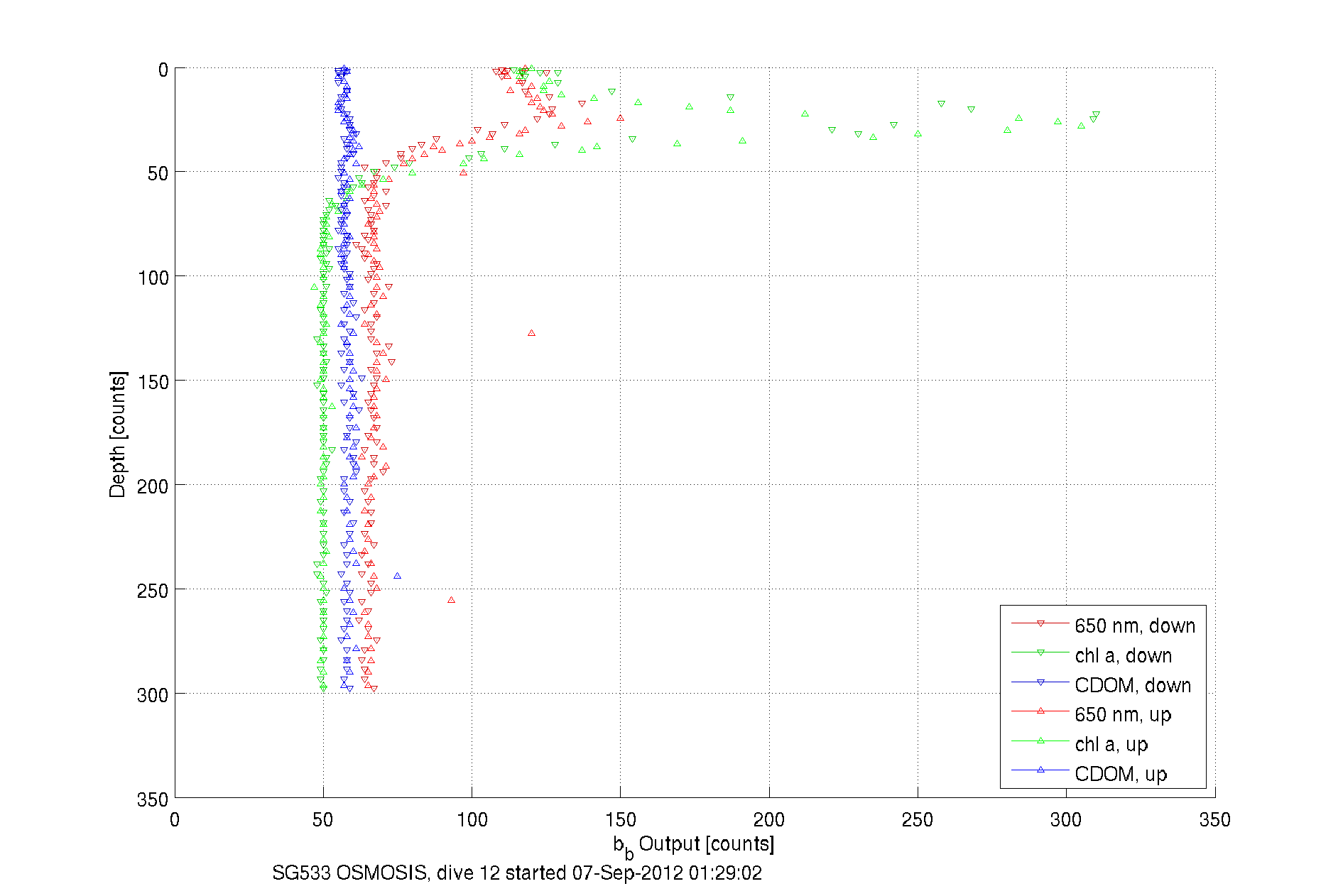The width and height of the screenshot is (1343, 896).
Task: Click the y-axis tick label '150'
Action: pos(153,382)
